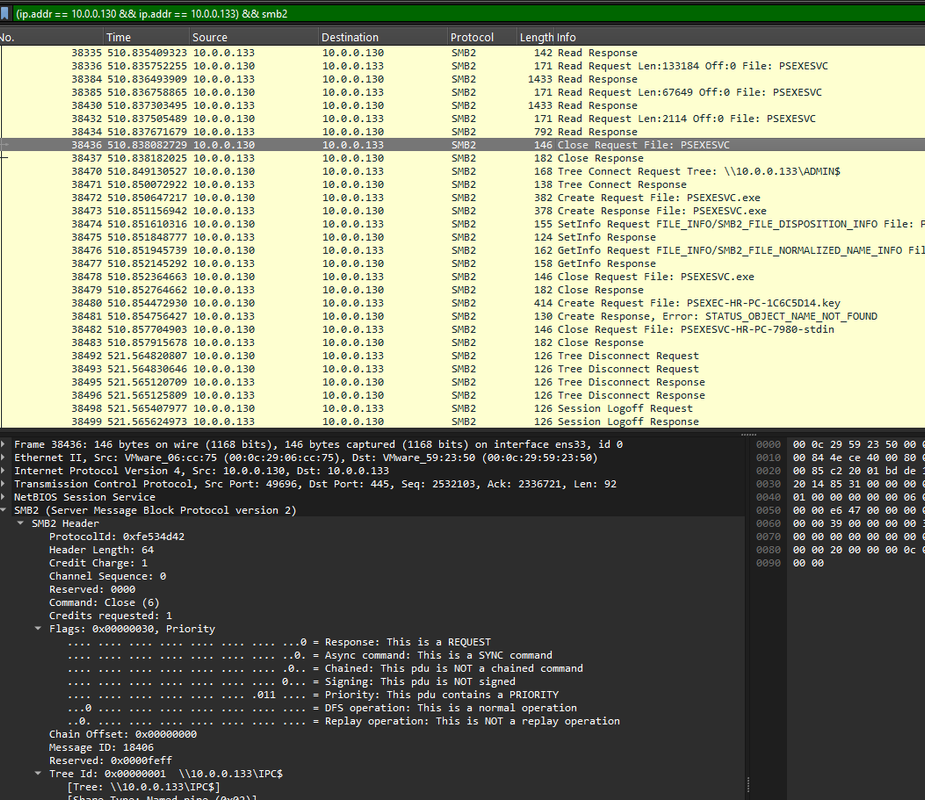Select packet 38470 Tree Connect Request ADMIN$
The width and height of the screenshot is (925, 800).
pyautogui.click(x=462, y=171)
